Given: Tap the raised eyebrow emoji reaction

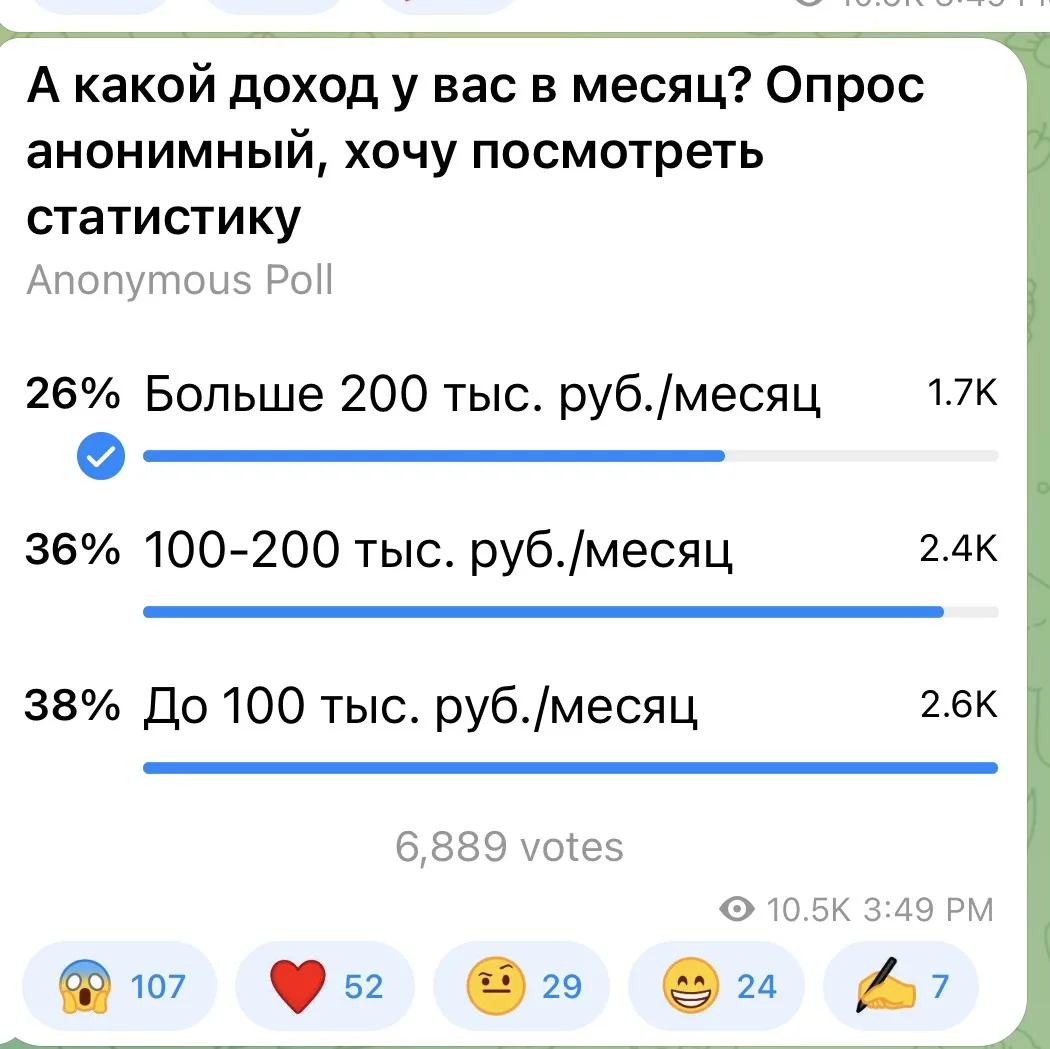Looking at the screenshot, I should pos(522,986).
